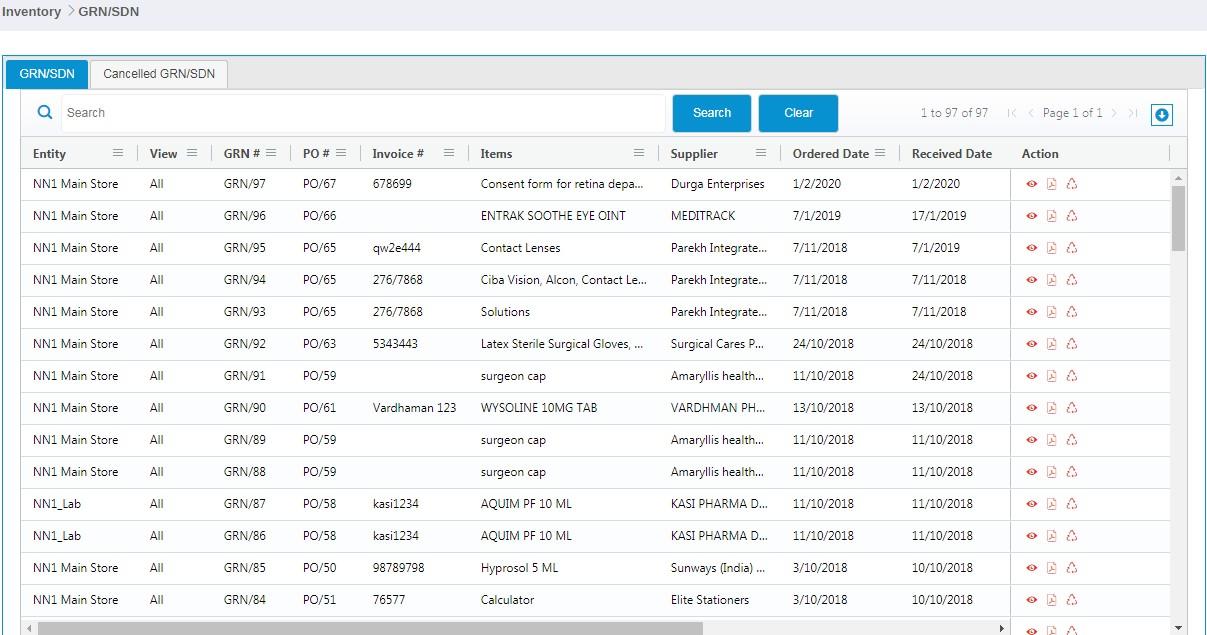Image resolution: width=1207 pixels, height=635 pixels.
Task: Click the blue Search button
Action: coord(712,113)
